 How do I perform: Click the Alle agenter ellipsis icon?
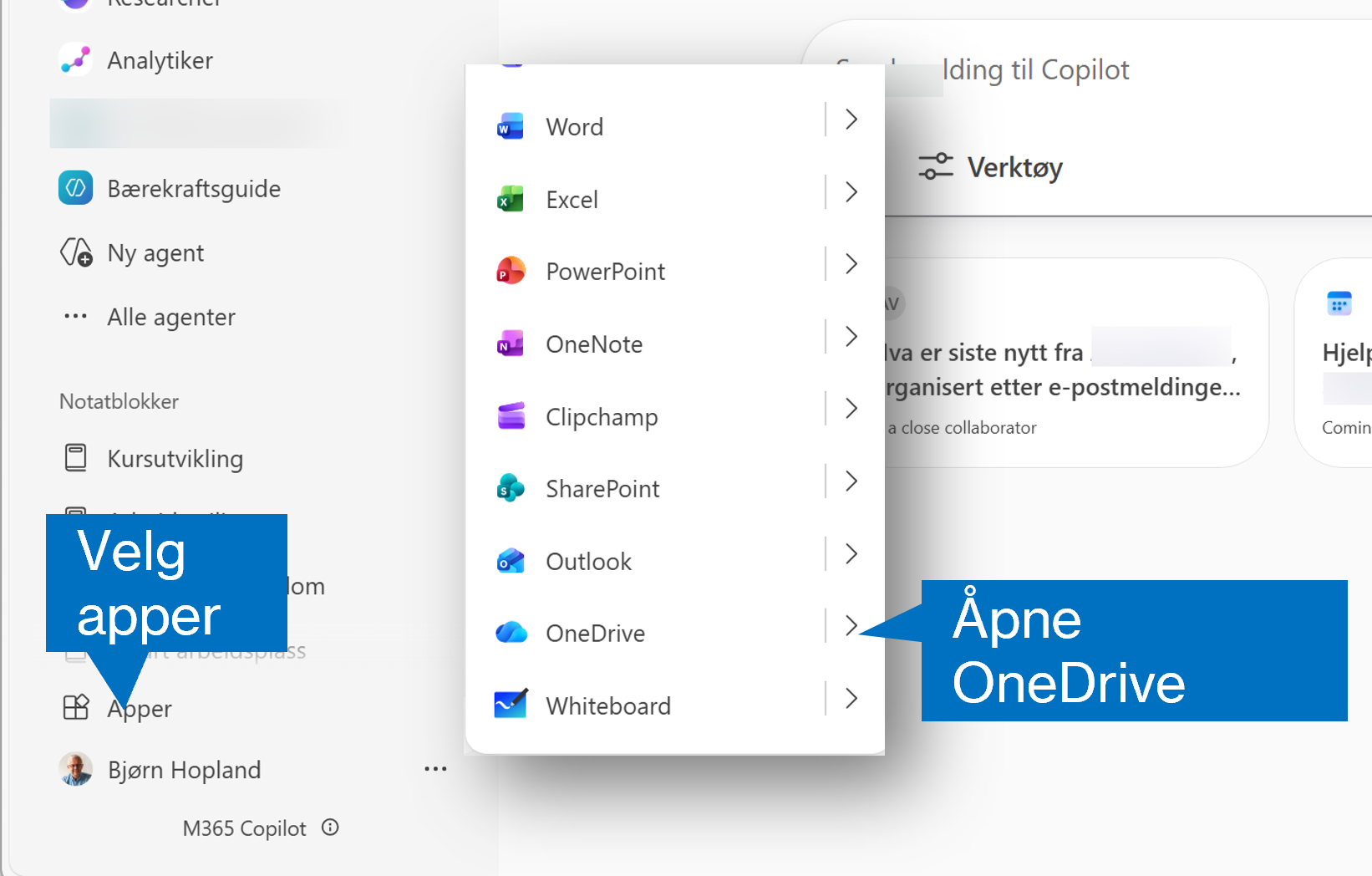coord(75,317)
